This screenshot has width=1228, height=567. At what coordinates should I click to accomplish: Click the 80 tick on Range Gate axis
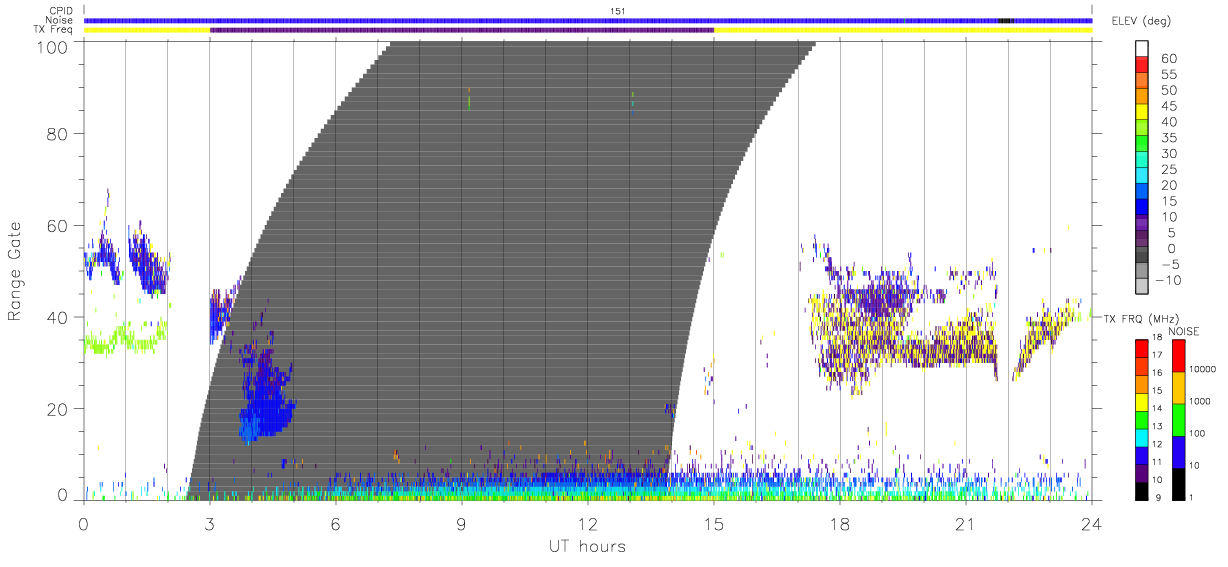[59, 133]
